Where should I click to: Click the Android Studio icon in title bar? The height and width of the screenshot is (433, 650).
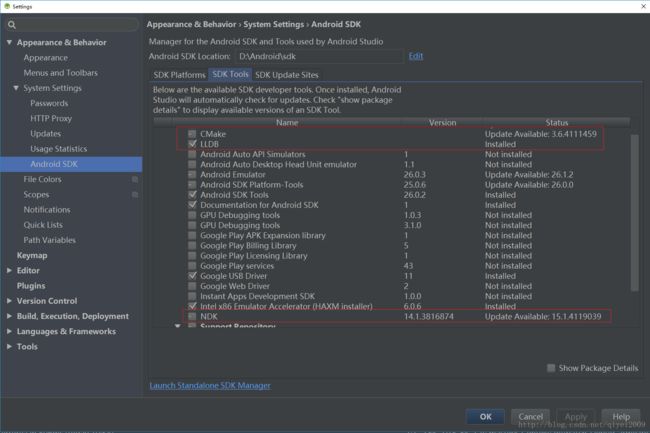(7, 6)
